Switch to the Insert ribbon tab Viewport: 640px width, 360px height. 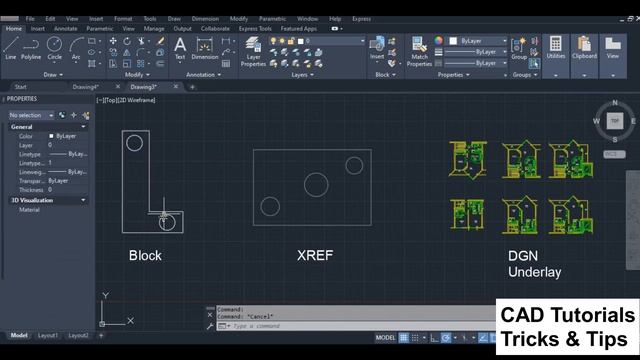tap(38, 29)
